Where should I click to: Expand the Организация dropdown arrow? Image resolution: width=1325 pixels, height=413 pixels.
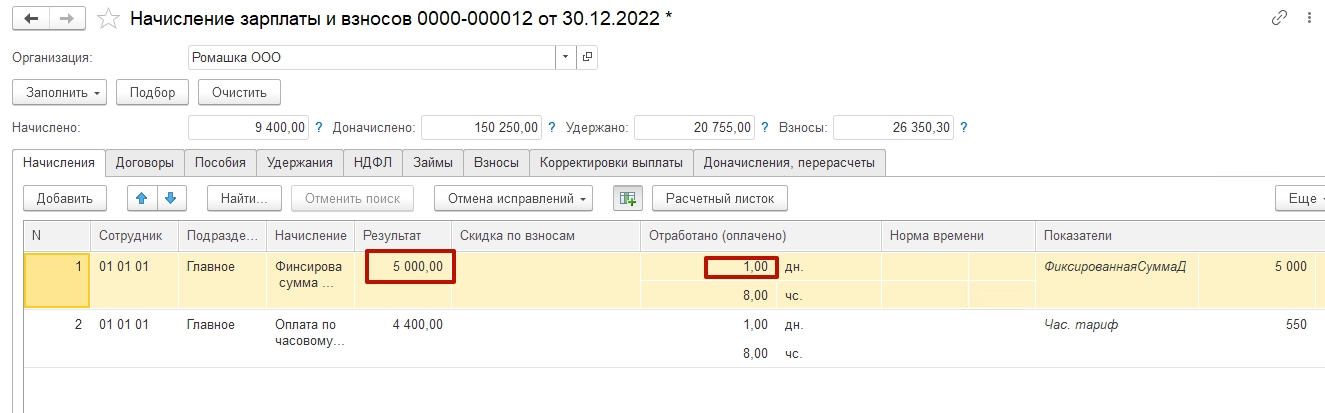[x=566, y=57]
